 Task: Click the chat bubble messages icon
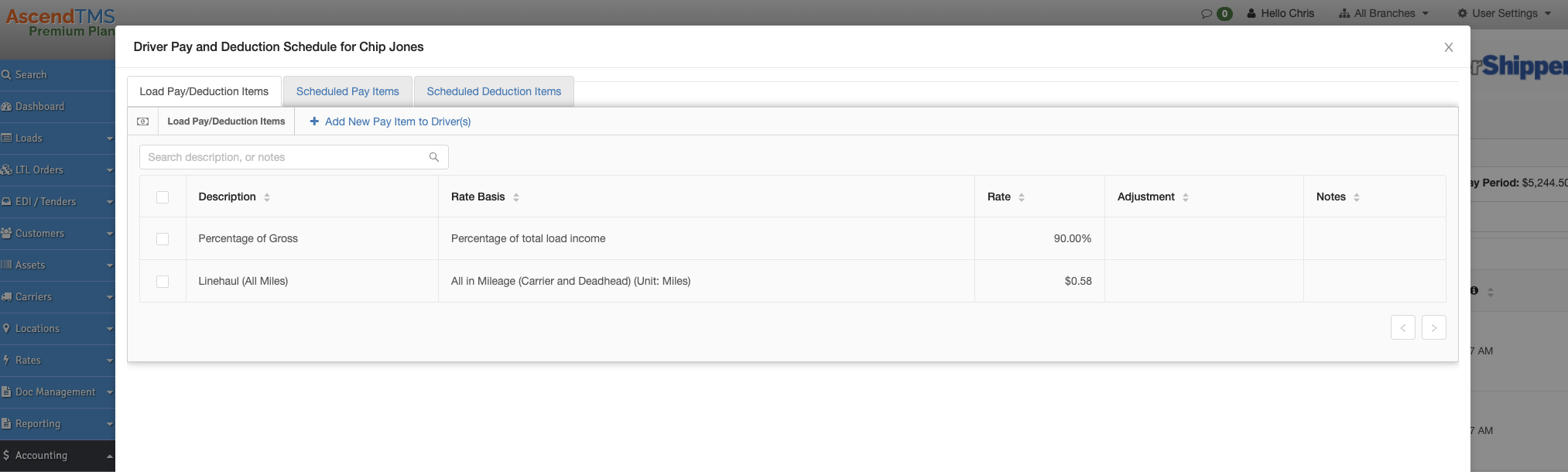(1207, 14)
